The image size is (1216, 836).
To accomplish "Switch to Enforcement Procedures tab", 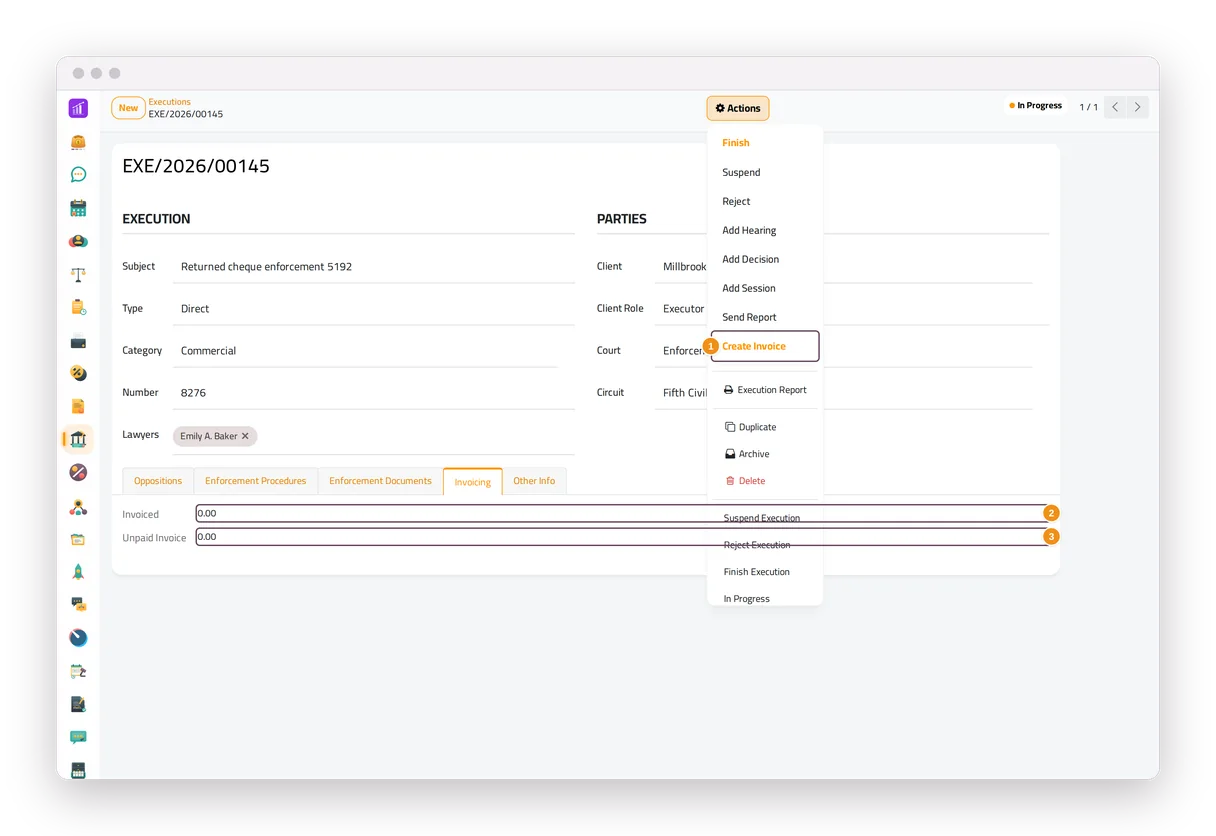I will (256, 481).
